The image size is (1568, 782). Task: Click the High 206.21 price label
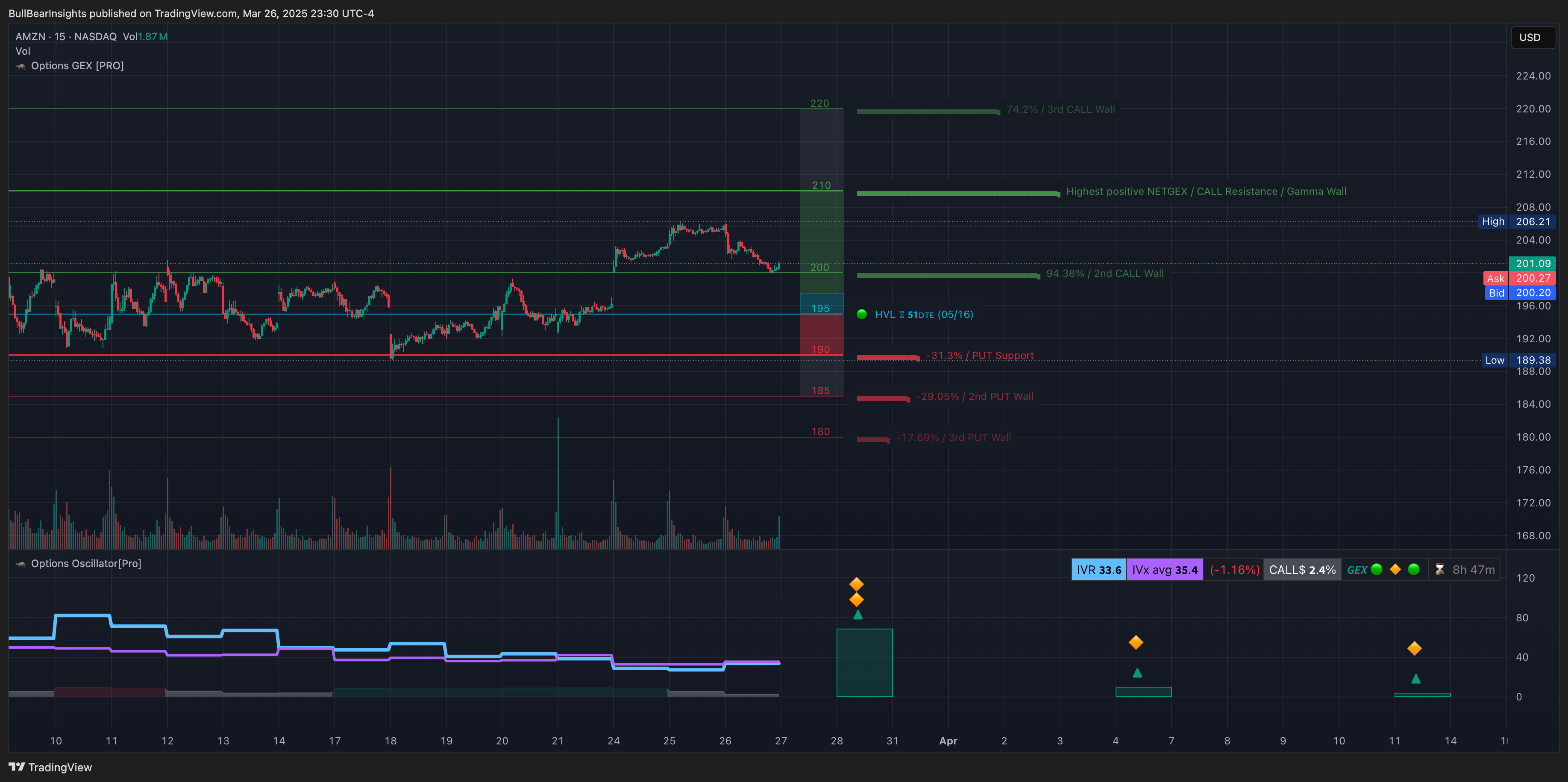1517,222
